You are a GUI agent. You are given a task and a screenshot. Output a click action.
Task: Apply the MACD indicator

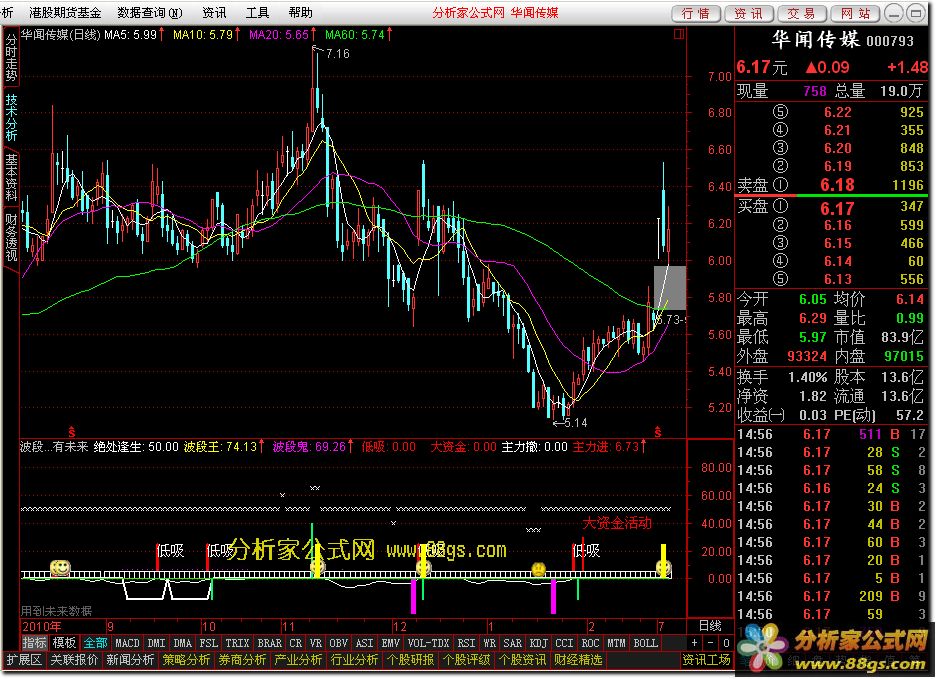[127, 644]
